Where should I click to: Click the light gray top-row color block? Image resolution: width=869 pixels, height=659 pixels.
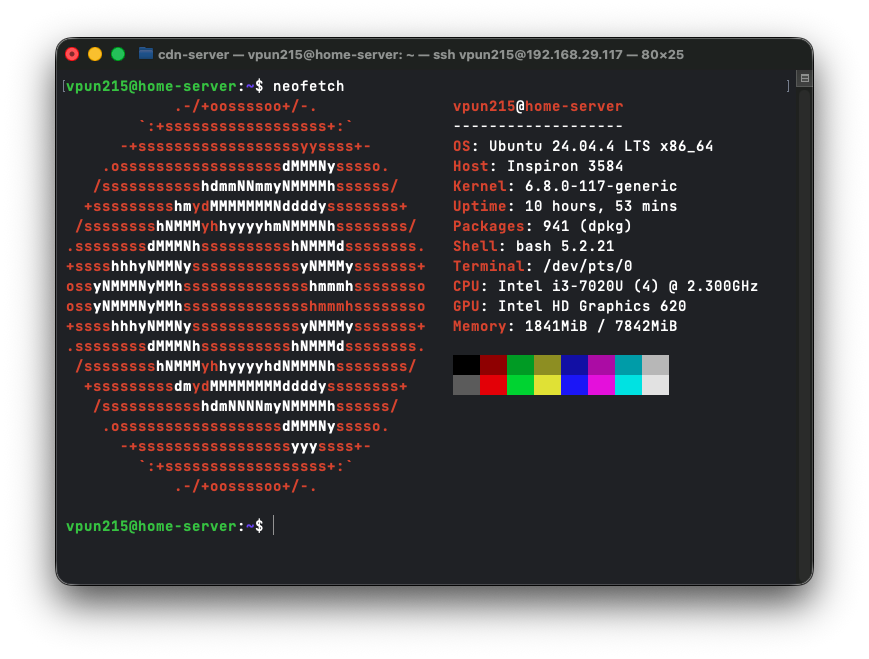pyautogui.click(x=656, y=365)
